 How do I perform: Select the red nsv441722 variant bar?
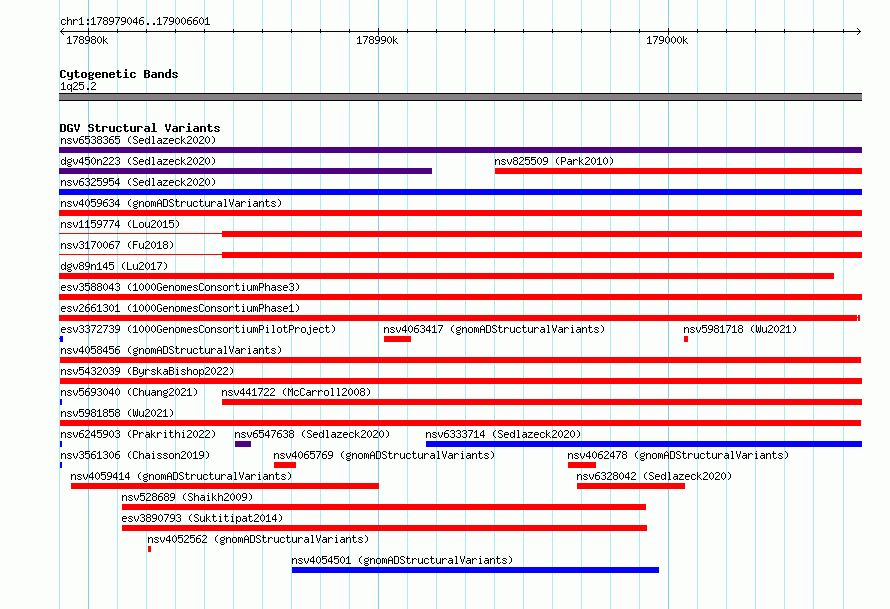pyautogui.click(x=542, y=402)
